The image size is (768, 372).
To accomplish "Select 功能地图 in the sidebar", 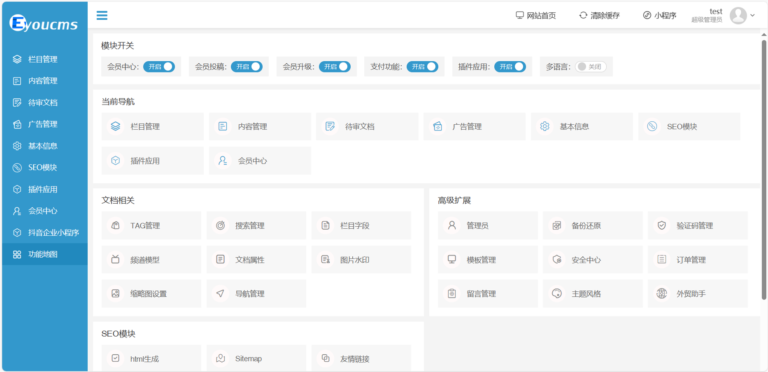I will [x=45, y=254].
